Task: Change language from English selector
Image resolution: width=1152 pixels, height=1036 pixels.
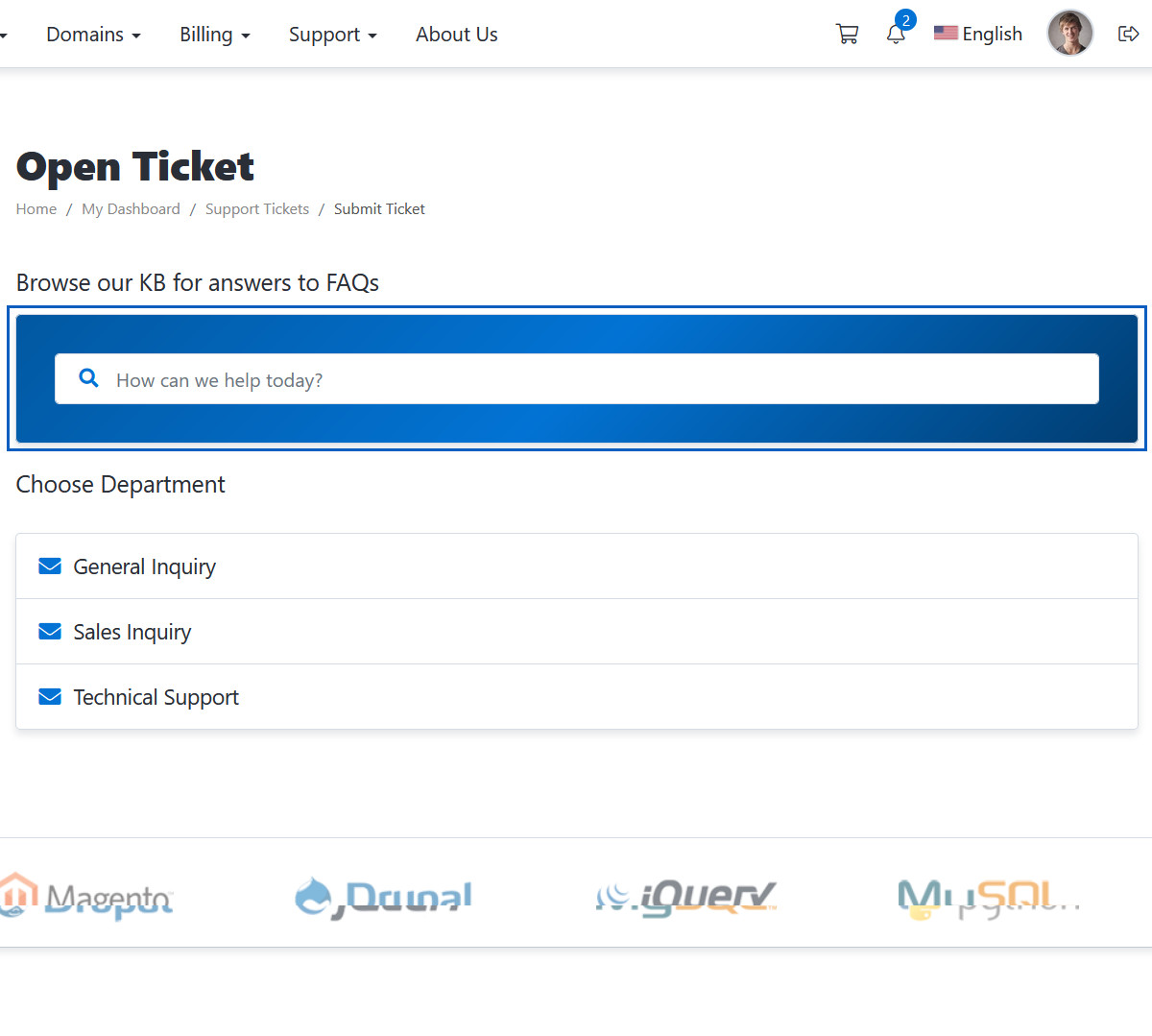Action: coord(978,35)
